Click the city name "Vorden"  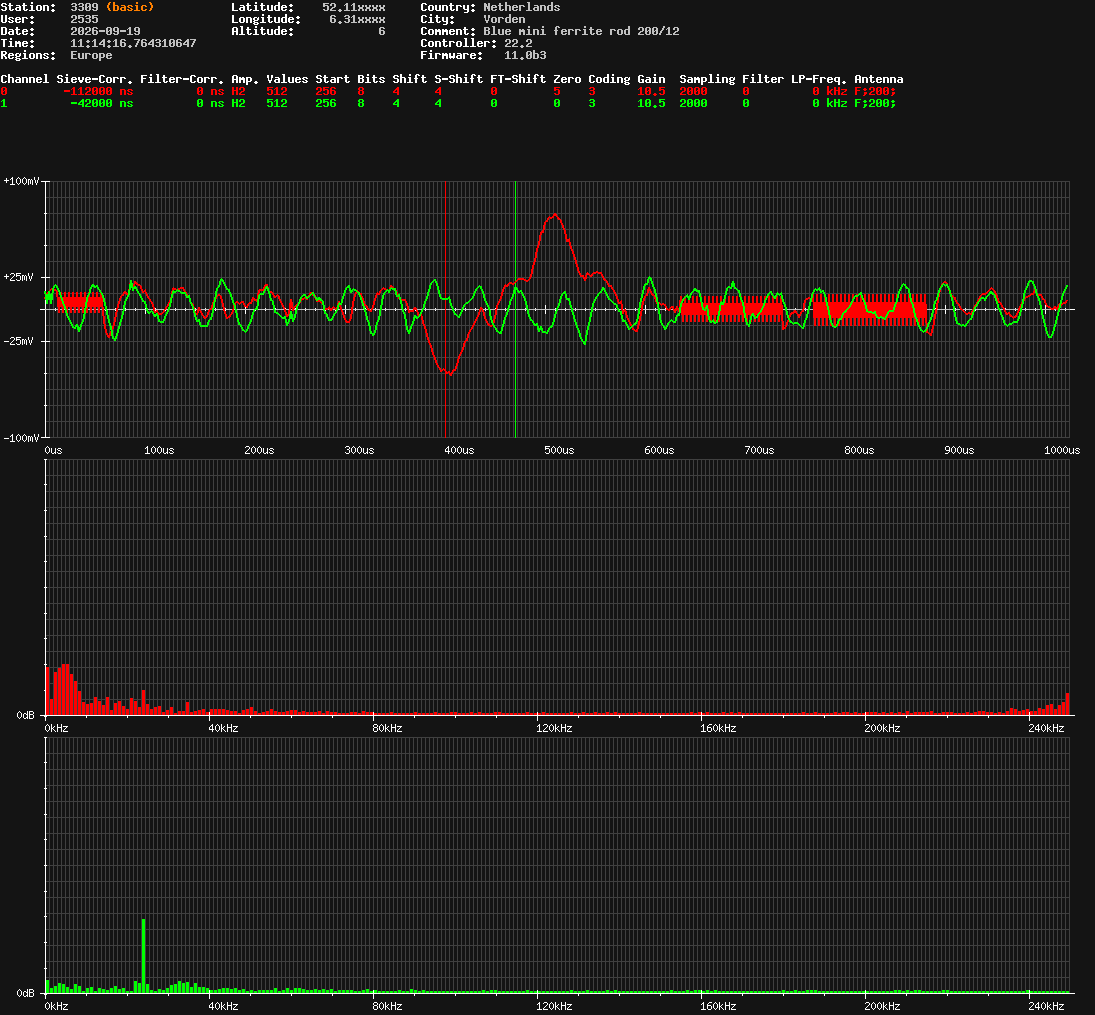504,19
